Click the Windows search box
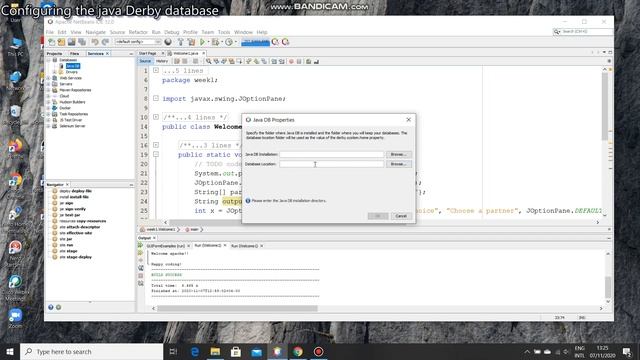This screenshot has height=360, width=640. (x=91, y=351)
